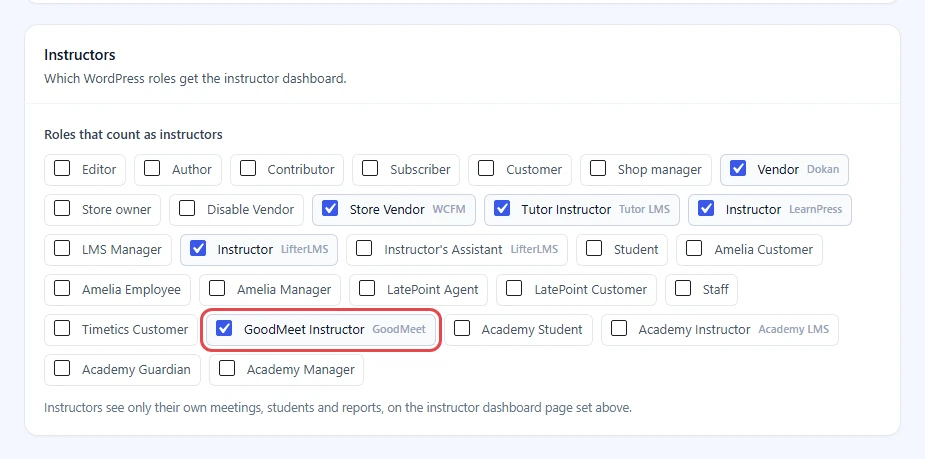Viewport: 925px width, 459px height.
Task: Uncheck the Instructor LearnPress role
Action: [706, 209]
